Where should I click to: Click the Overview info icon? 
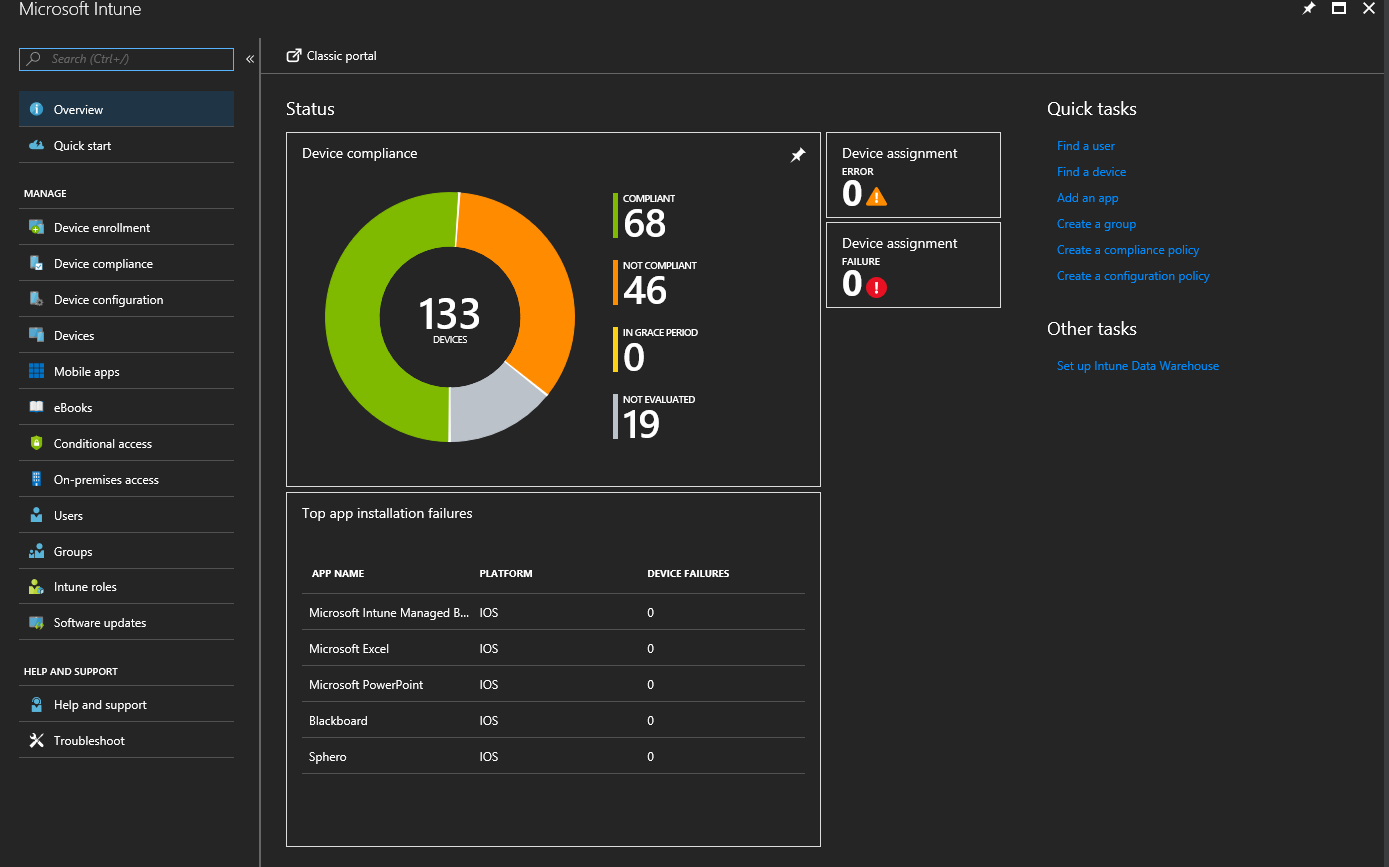click(x=36, y=109)
